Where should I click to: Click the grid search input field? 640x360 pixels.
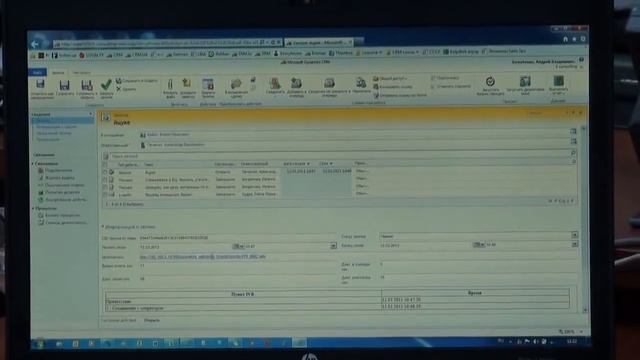[x=339, y=156]
